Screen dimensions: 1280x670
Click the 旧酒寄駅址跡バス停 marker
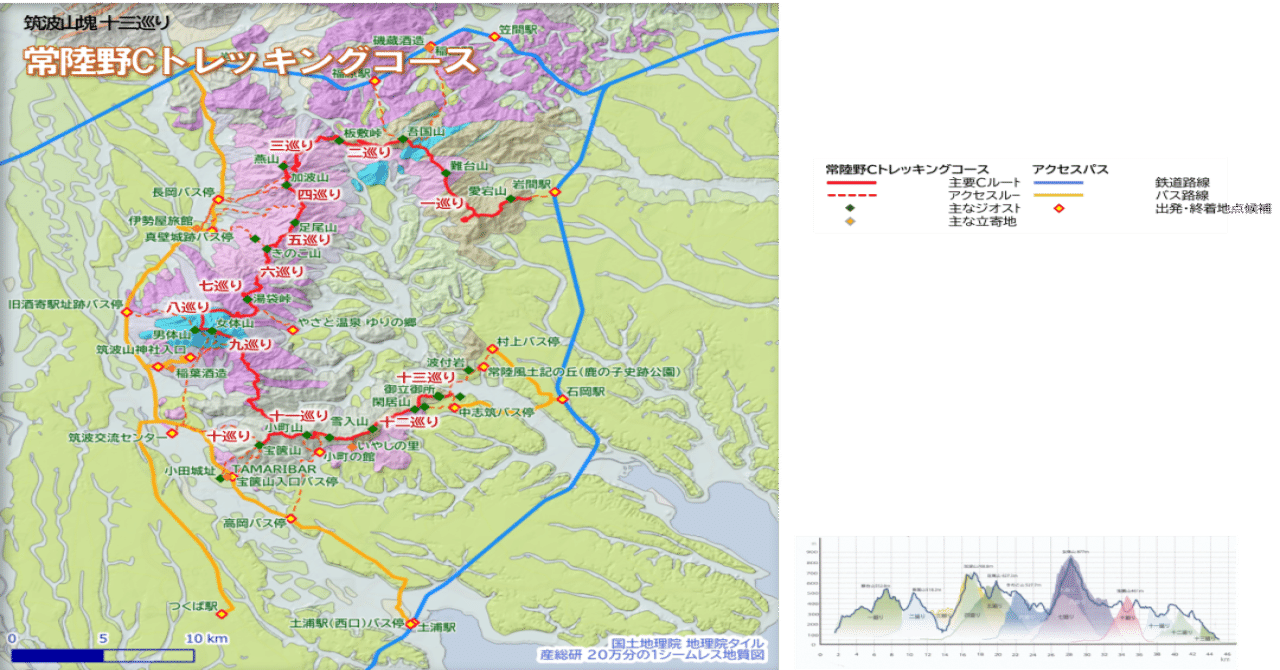[x=126, y=311]
